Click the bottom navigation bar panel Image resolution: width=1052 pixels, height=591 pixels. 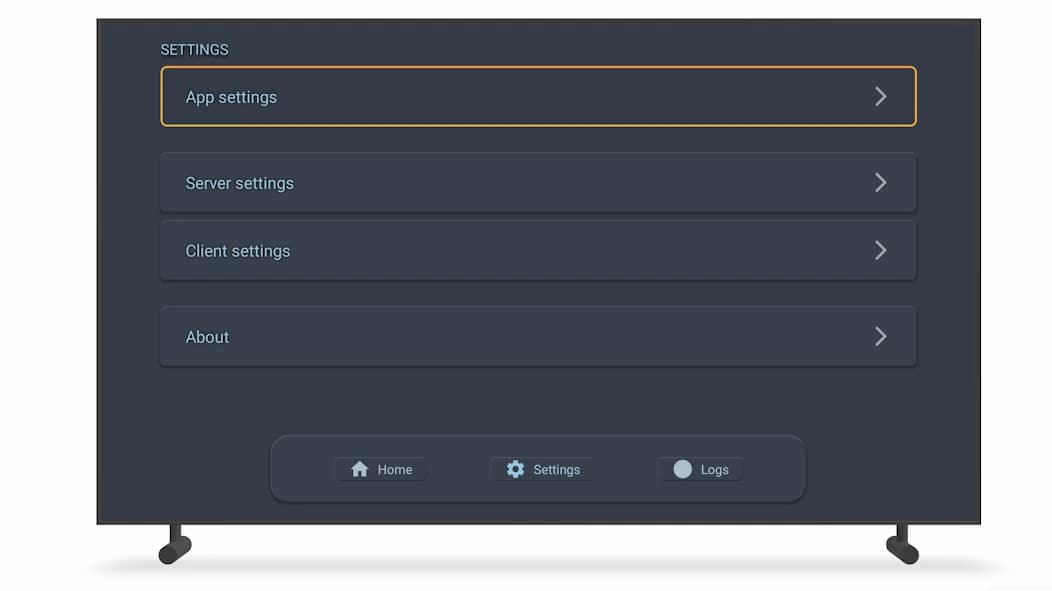click(538, 468)
